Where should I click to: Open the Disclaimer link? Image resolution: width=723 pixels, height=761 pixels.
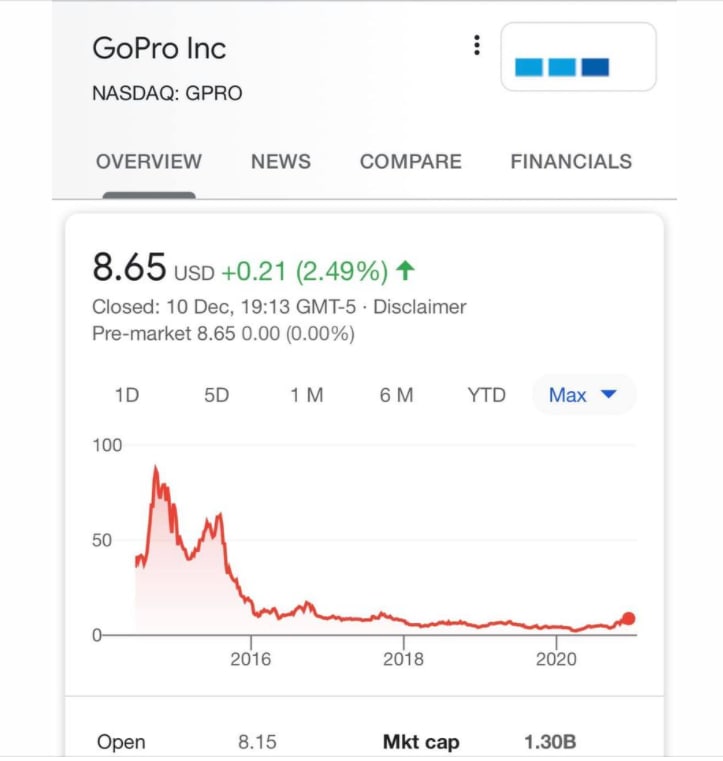420,307
